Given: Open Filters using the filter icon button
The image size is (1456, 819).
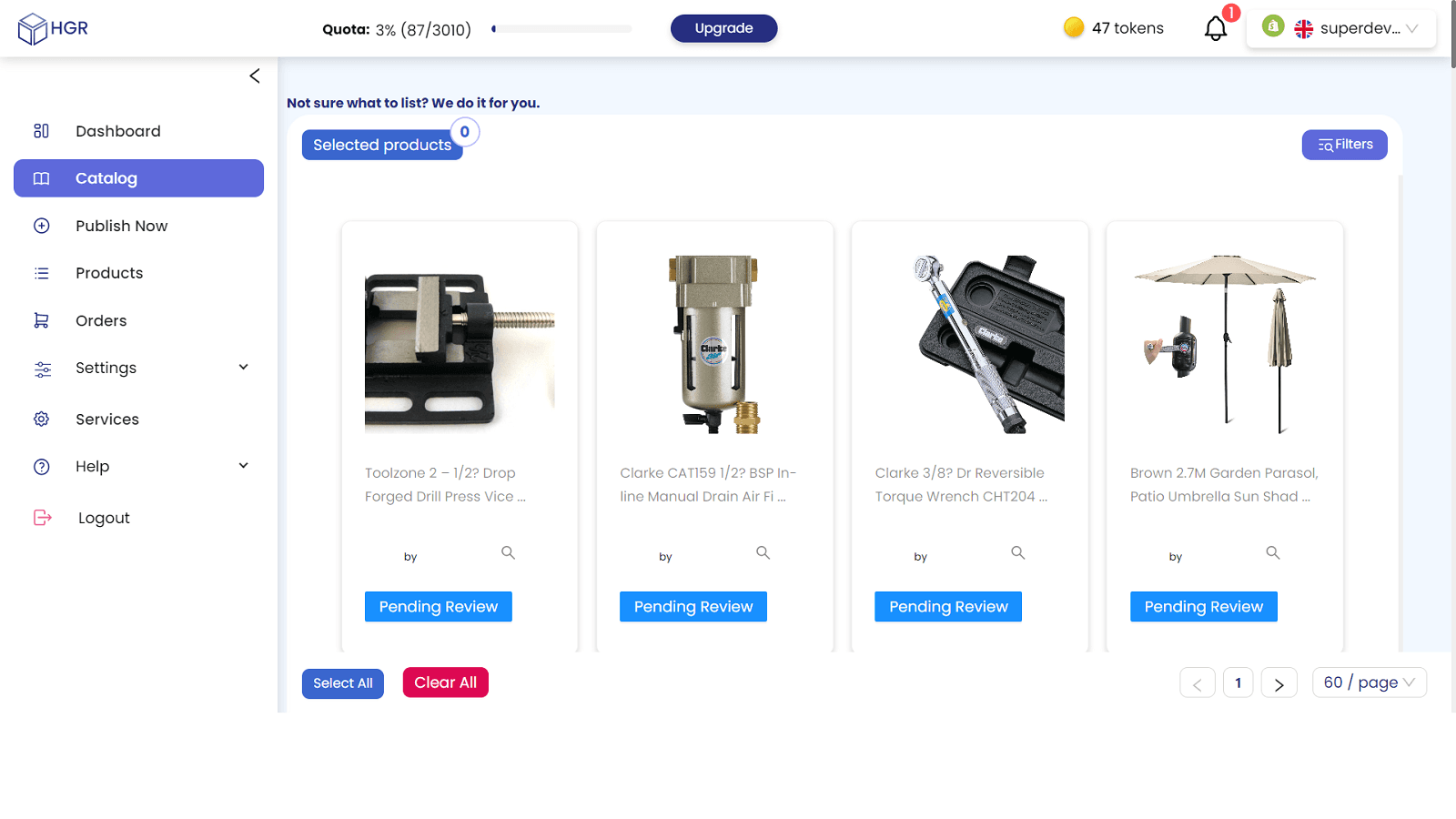Looking at the screenshot, I should 1344,144.
